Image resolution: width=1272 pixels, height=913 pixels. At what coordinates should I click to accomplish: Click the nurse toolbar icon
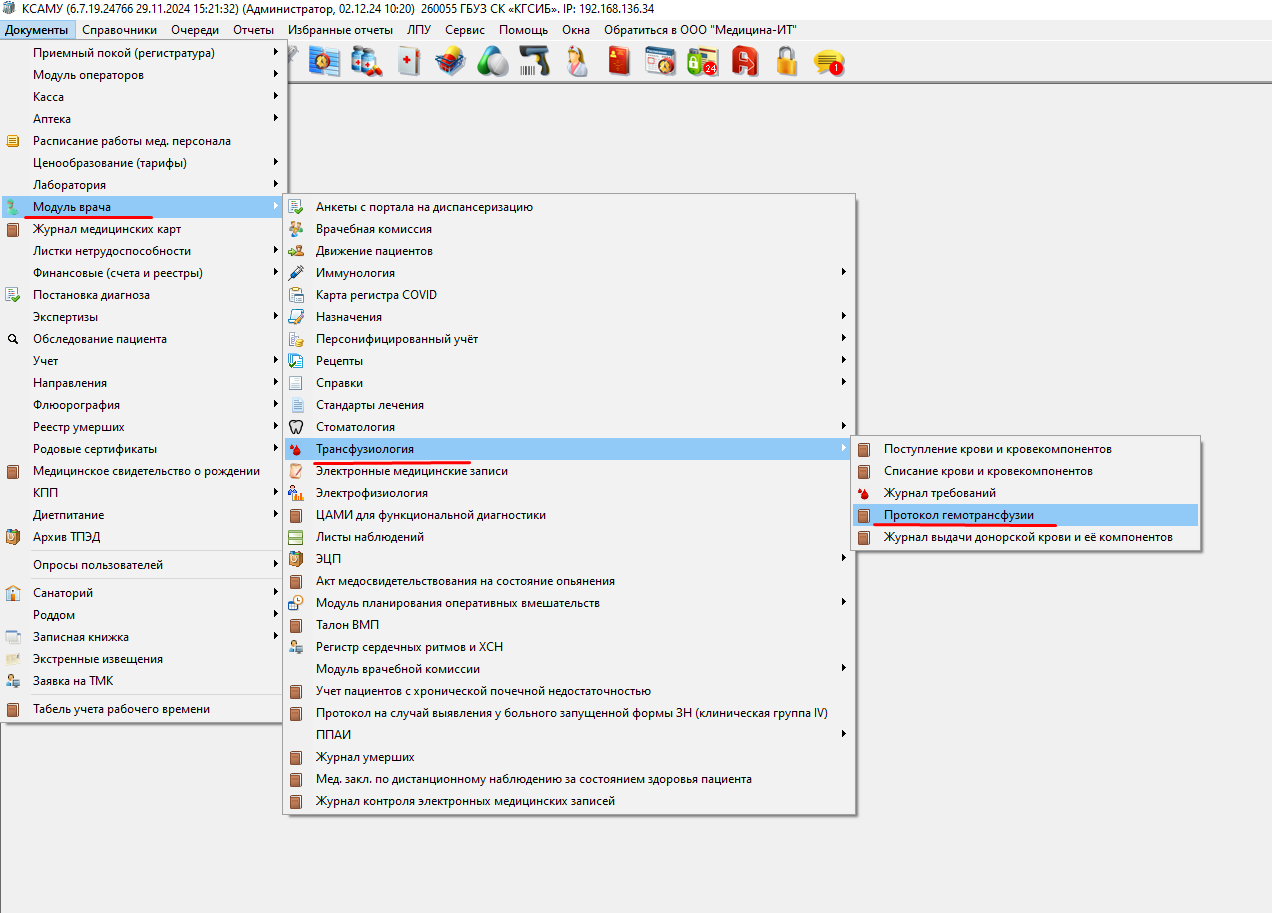577,63
